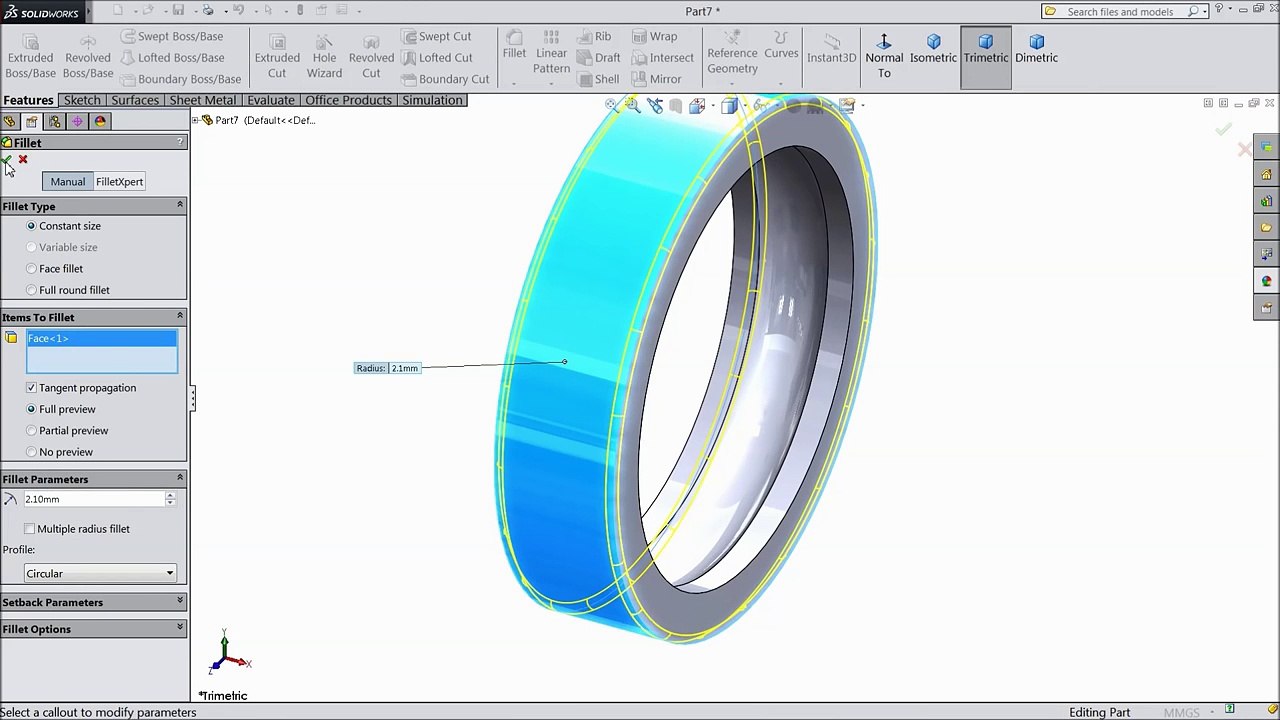Switch to Dimetric view

tap(1036, 50)
